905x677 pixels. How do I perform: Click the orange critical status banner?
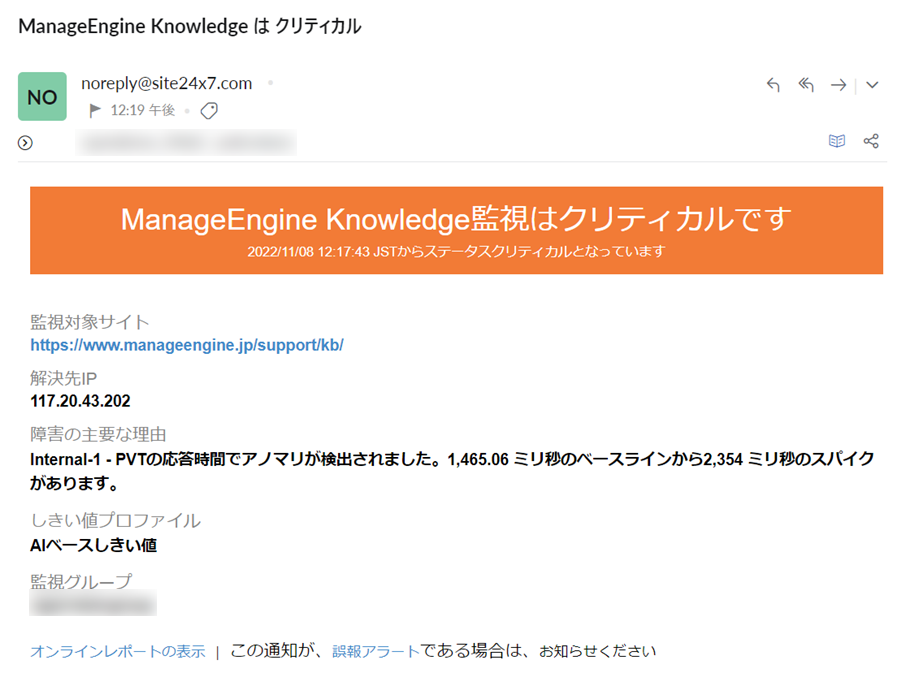tap(456, 230)
